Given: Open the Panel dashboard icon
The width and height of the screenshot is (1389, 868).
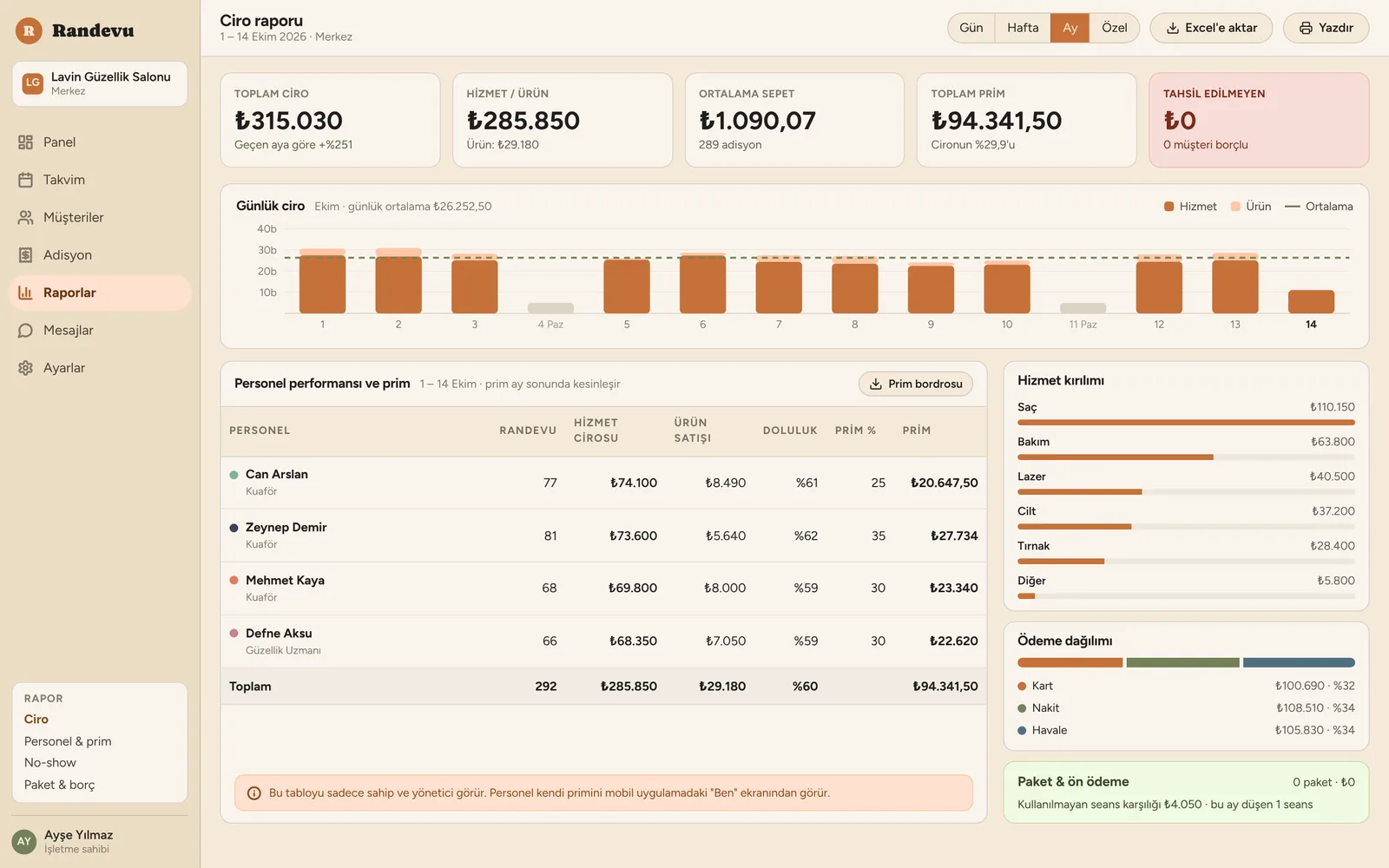Looking at the screenshot, I should tap(25, 142).
